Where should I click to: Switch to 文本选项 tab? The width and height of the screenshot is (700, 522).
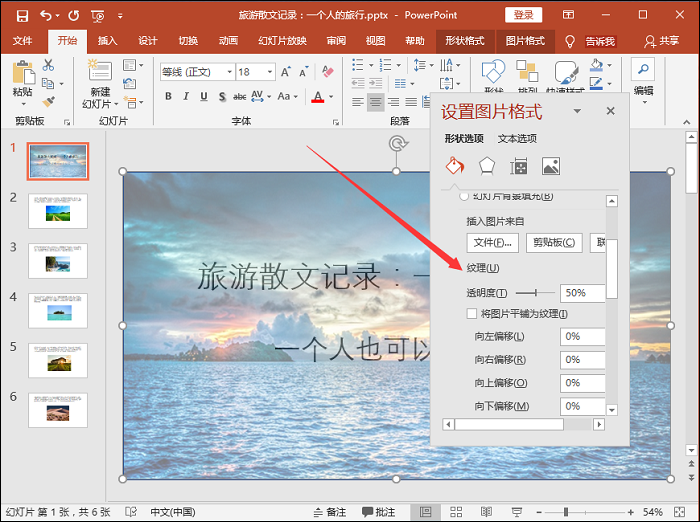point(517,139)
